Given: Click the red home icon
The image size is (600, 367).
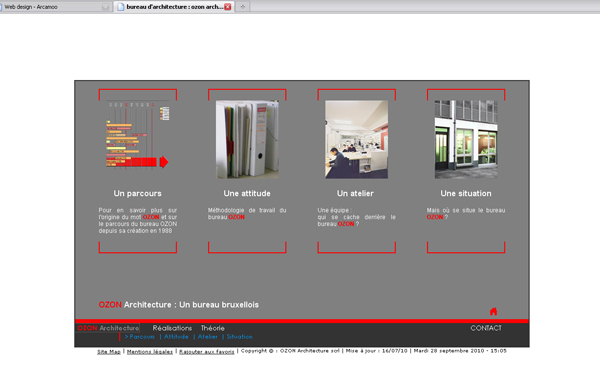Looking at the screenshot, I should tap(493, 312).
